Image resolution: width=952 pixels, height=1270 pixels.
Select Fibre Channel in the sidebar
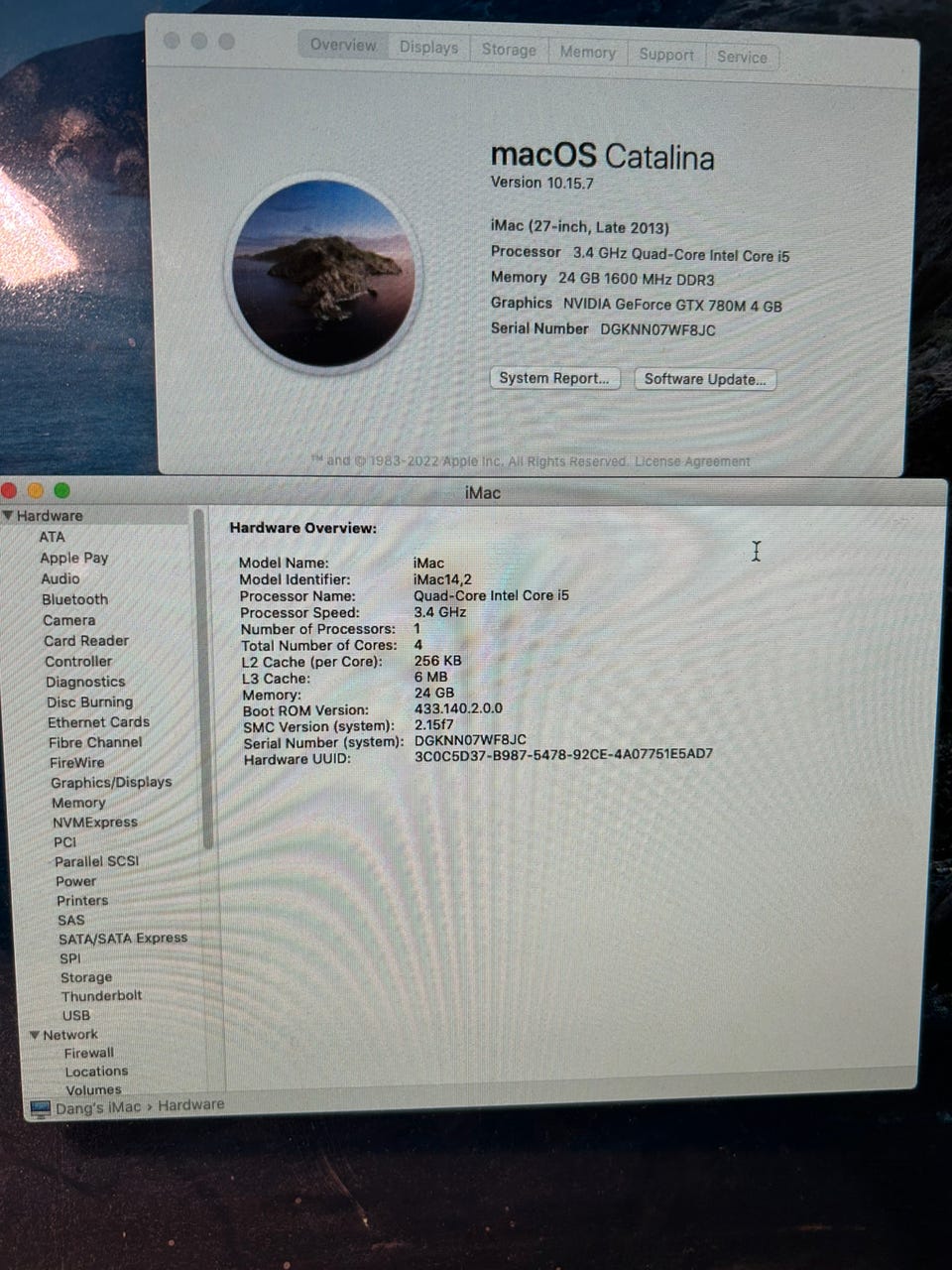[95, 742]
